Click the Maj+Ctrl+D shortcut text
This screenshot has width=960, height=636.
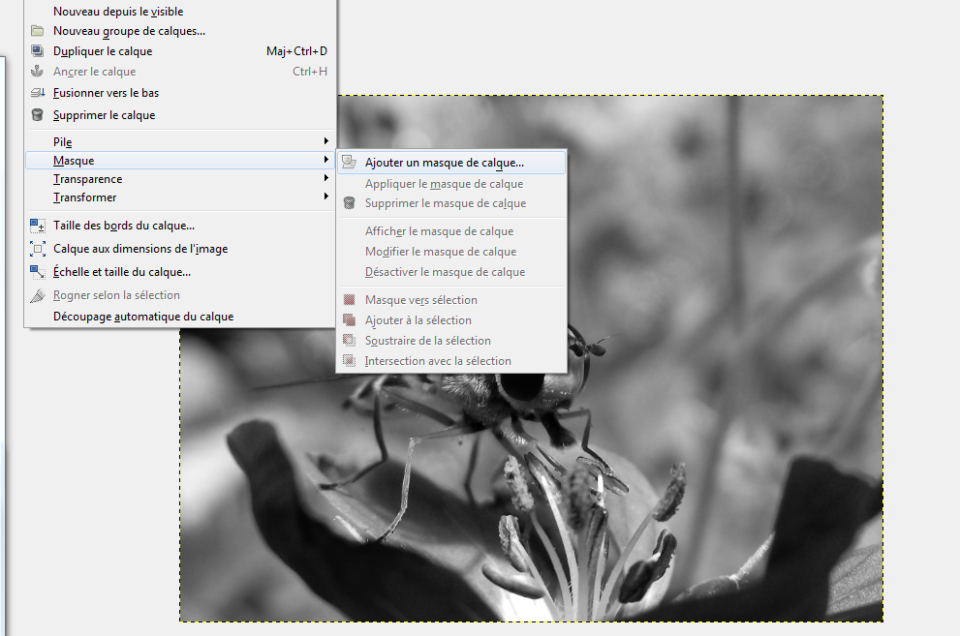pos(297,51)
